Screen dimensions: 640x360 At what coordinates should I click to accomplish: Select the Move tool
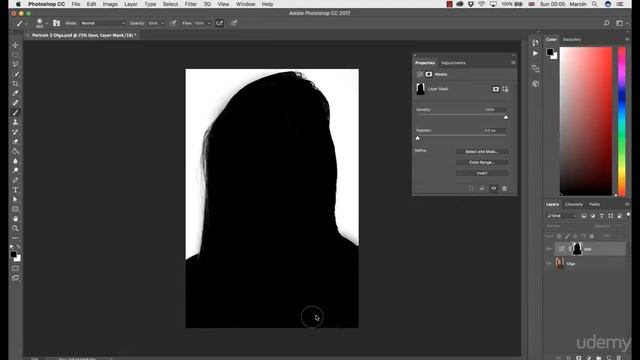(16, 45)
